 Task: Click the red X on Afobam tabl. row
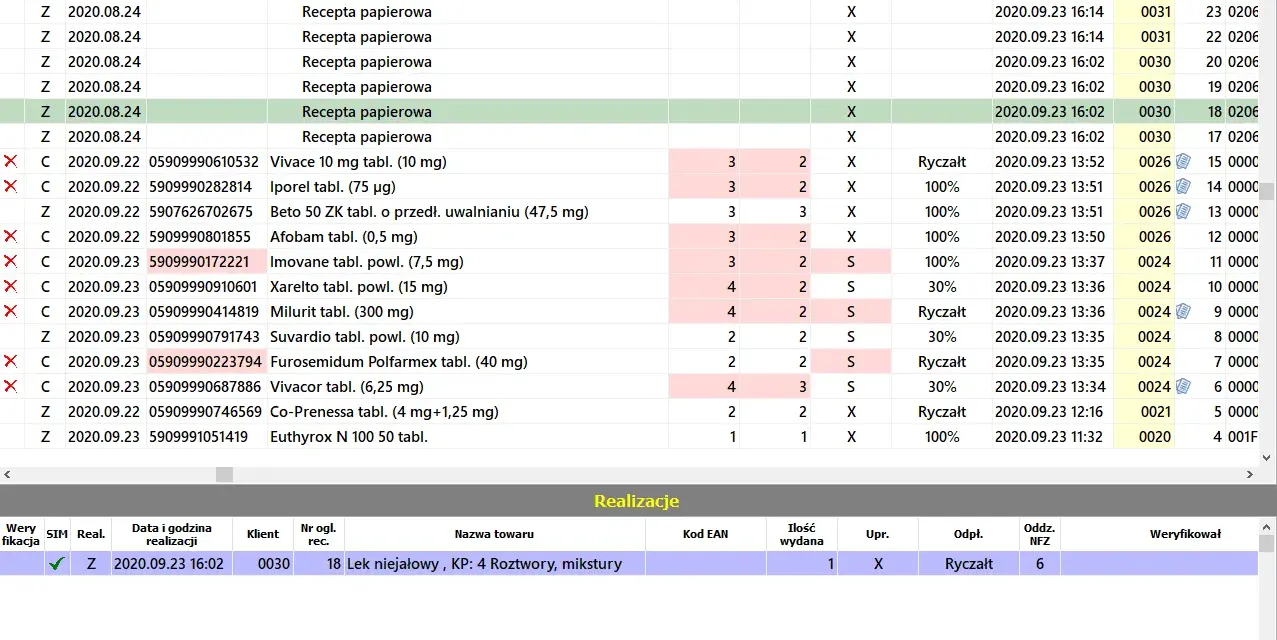point(11,236)
